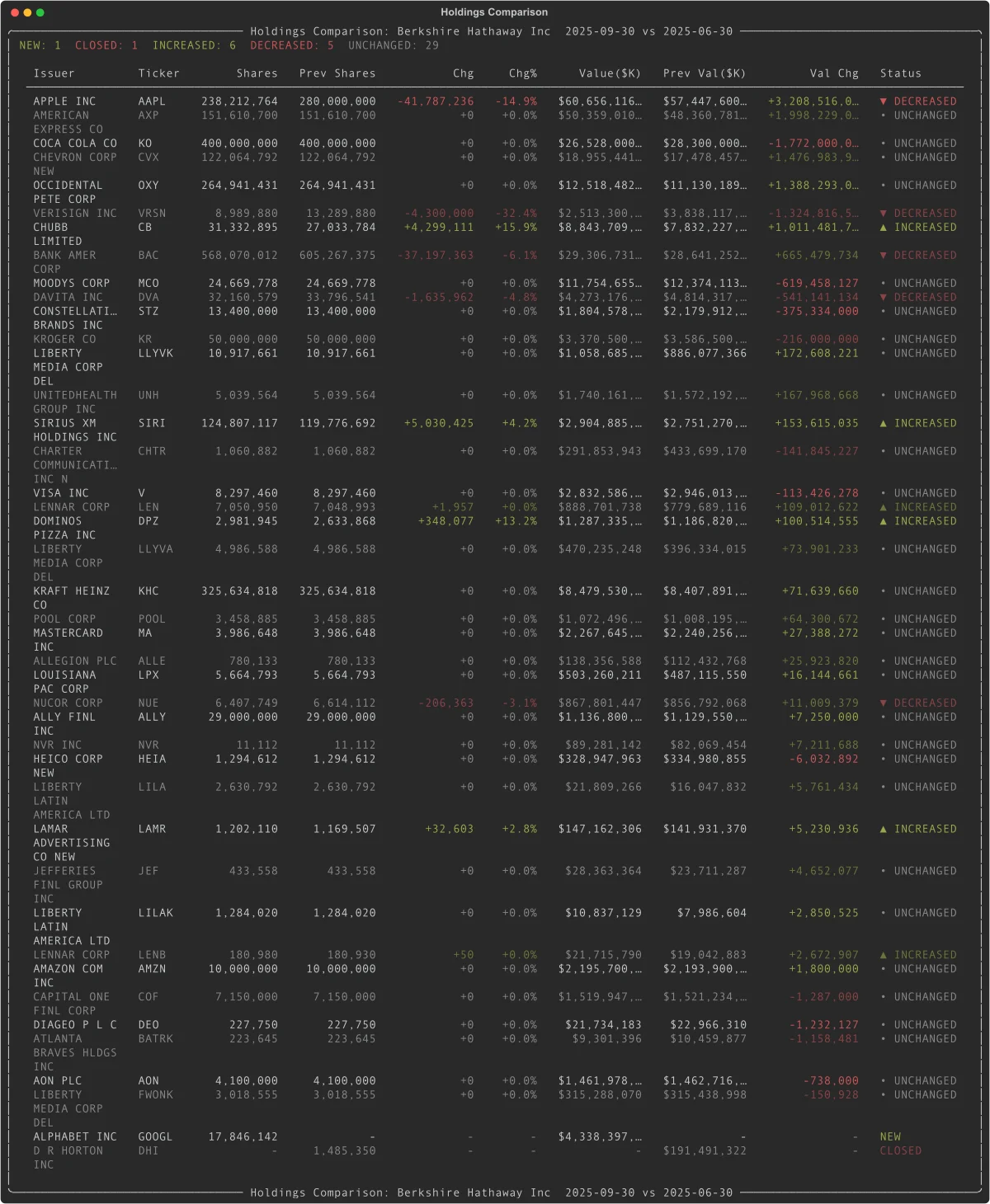The height and width of the screenshot is (1204, 990).
Task: Click the -32.4% change for VERISIGN
Action: tap(516, 214)
